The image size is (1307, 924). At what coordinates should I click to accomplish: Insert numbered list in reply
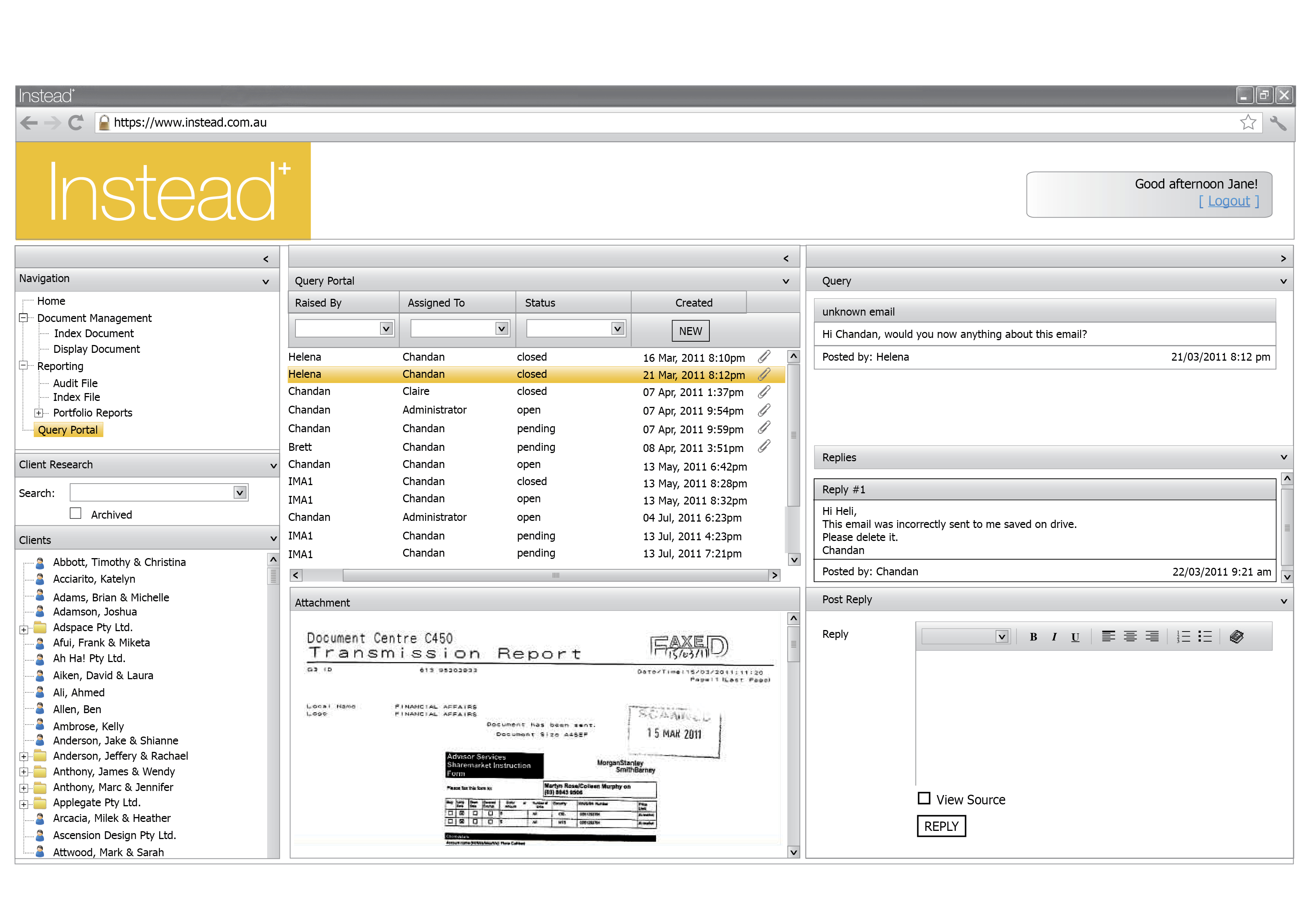pyautogui.click(x=1183, y=636)
